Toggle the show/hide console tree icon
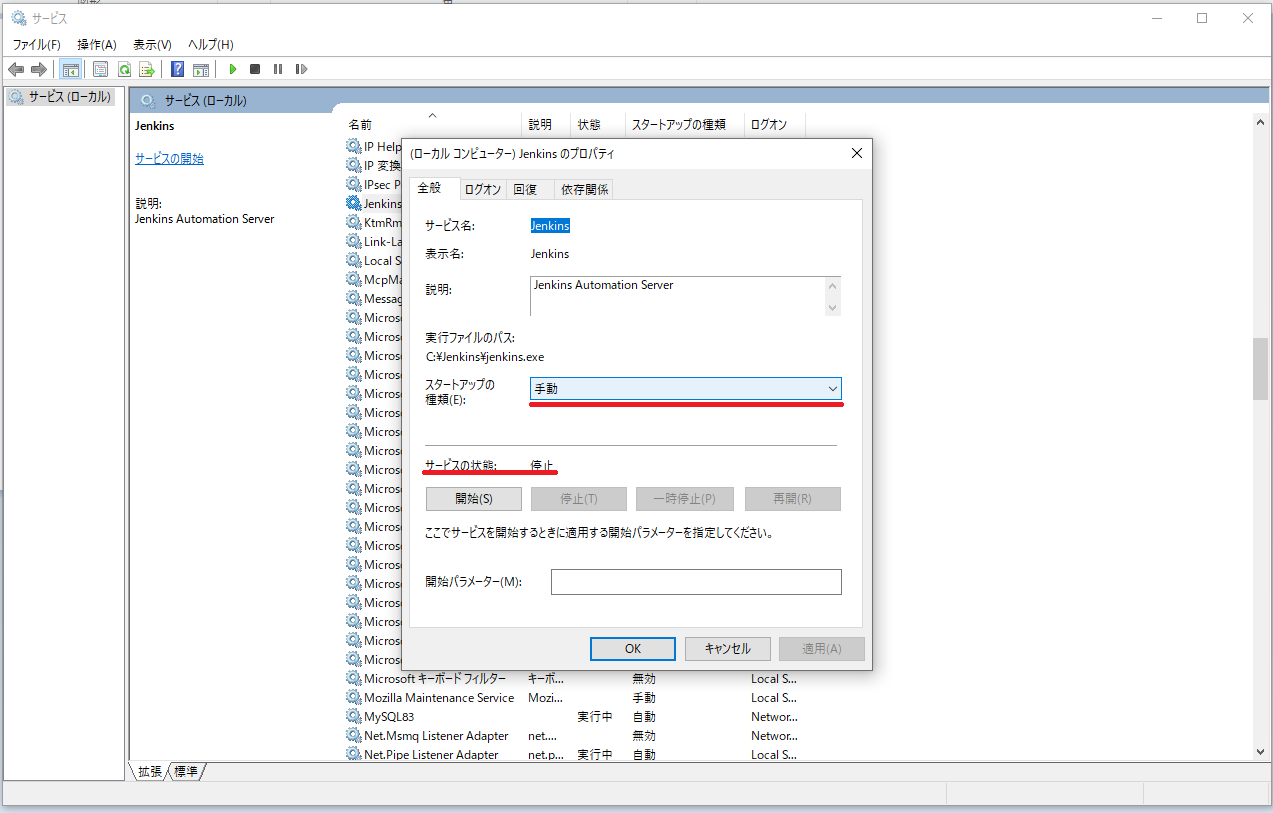This screenshot has width=1273, height=813. coord(70,69)
